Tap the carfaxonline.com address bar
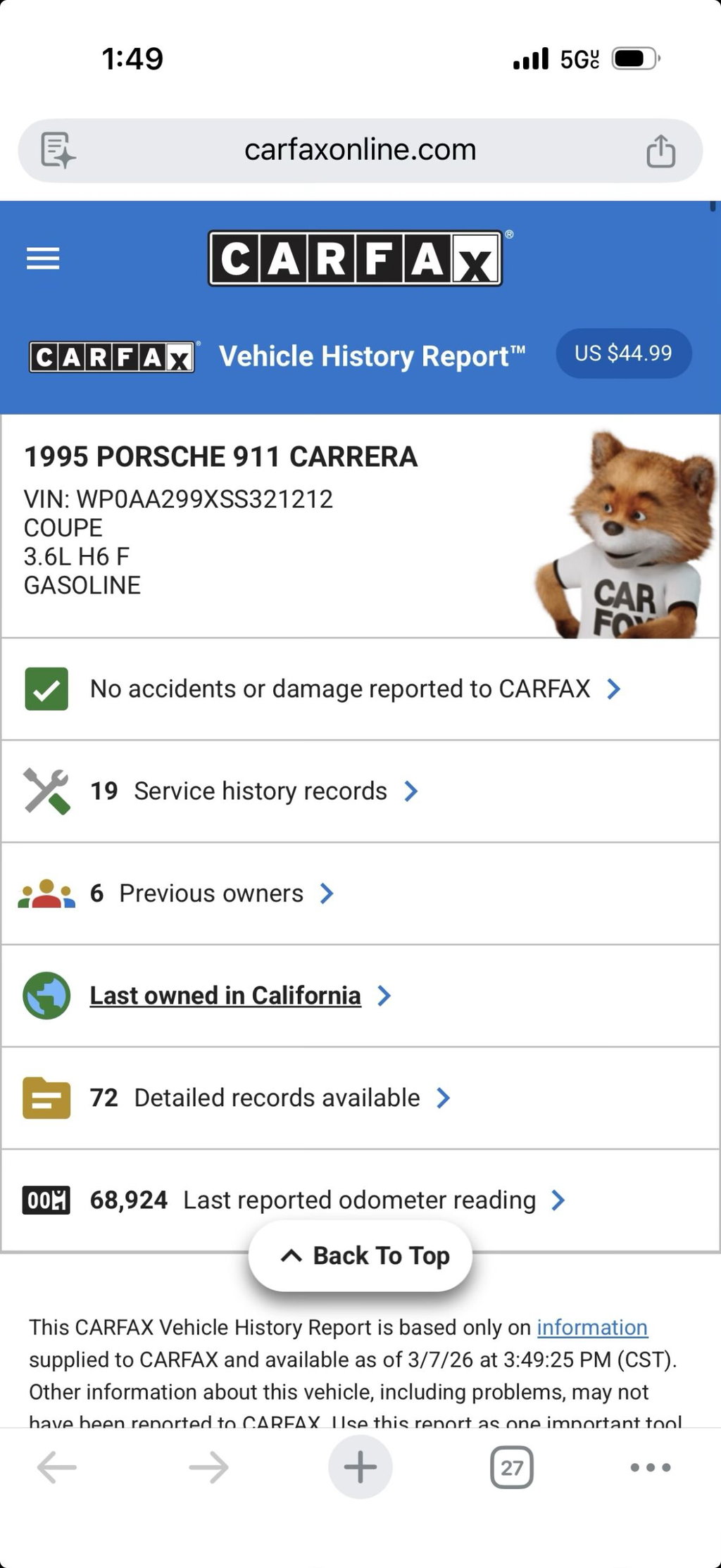The width and height of the screenshot is (721, 1568). click(360, 150)
